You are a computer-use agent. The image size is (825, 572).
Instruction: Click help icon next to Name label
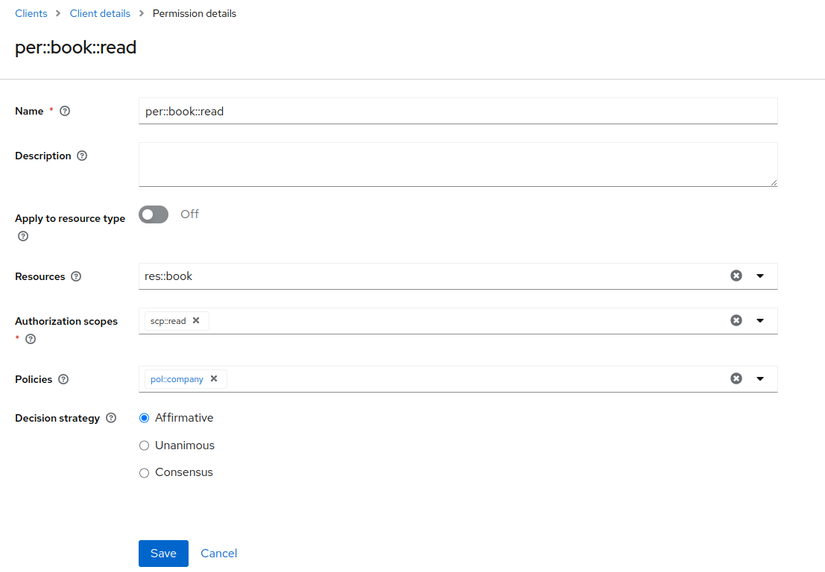pos(65,111)
